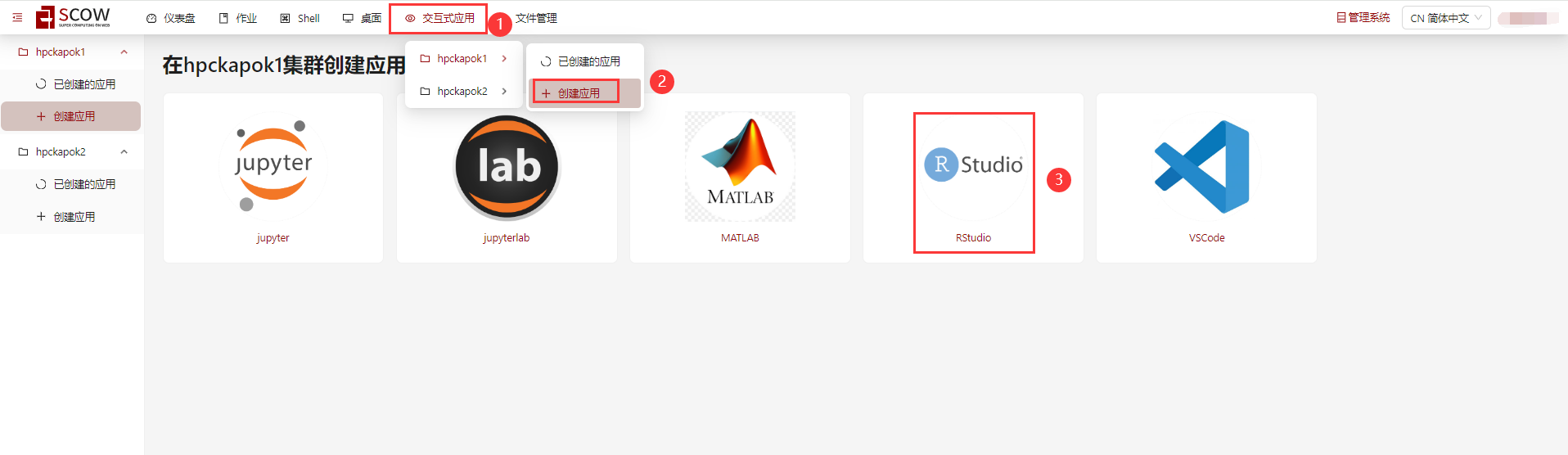
Task: Click the jupyter logo icon
Action: tap(273, 166)
